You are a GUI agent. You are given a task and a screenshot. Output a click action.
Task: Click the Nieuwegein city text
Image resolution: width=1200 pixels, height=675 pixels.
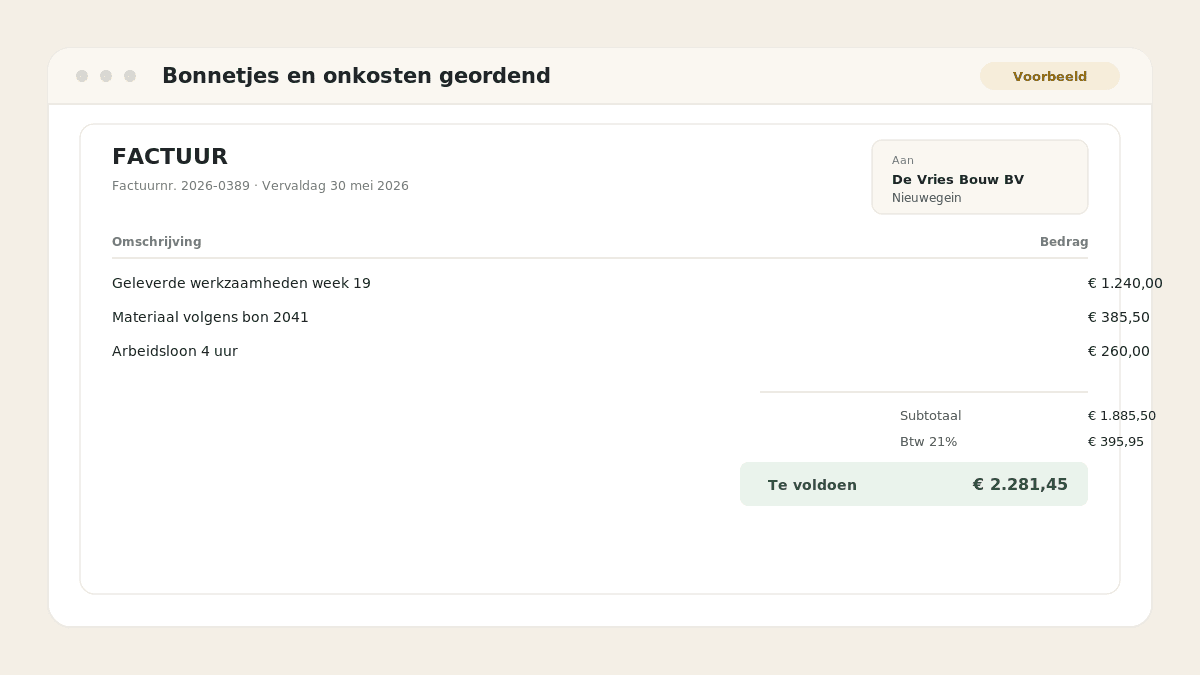pyautogui.click(x=927, y=198)
